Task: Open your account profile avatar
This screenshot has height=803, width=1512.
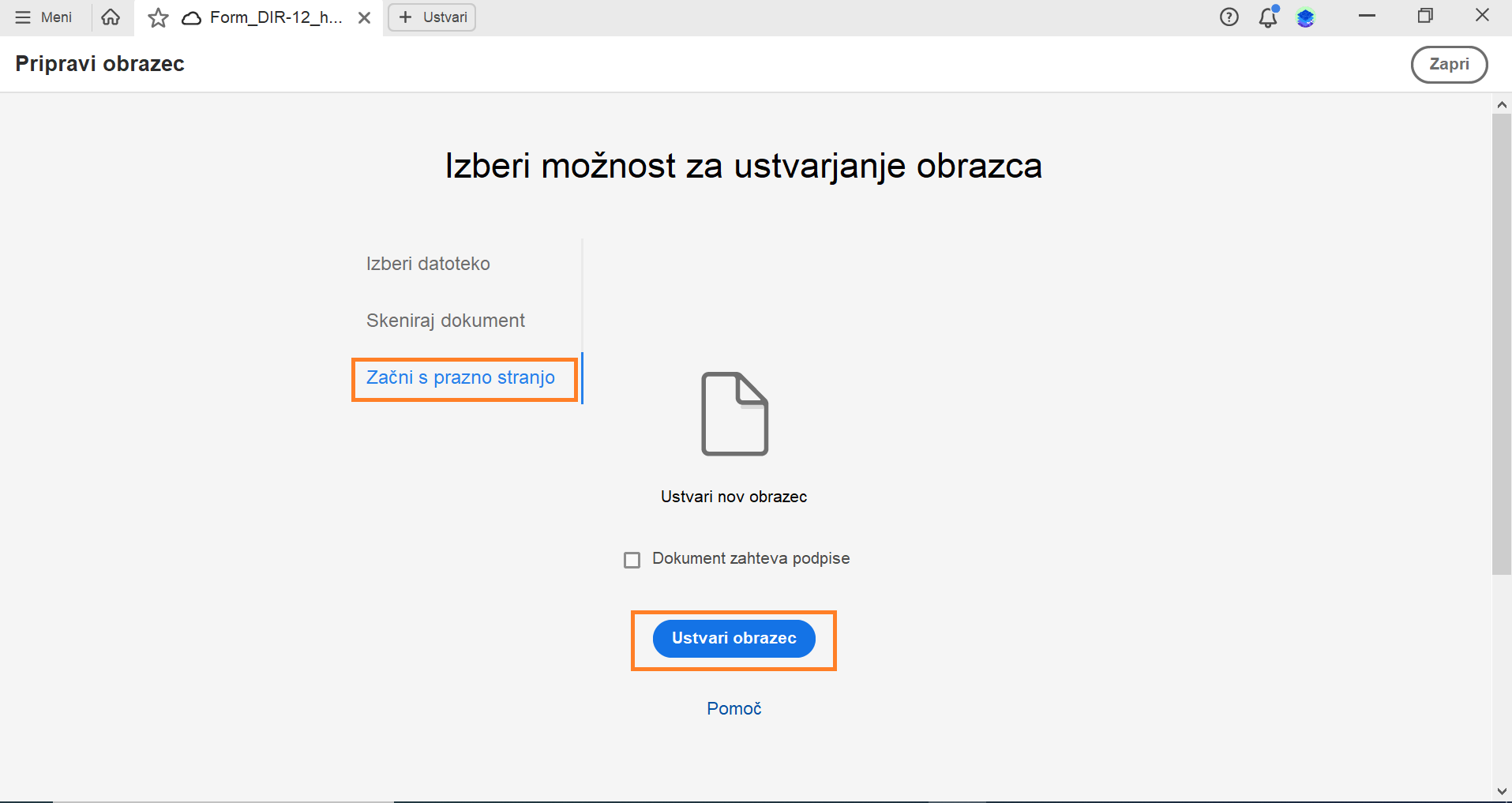Action: click(1307, 17)
